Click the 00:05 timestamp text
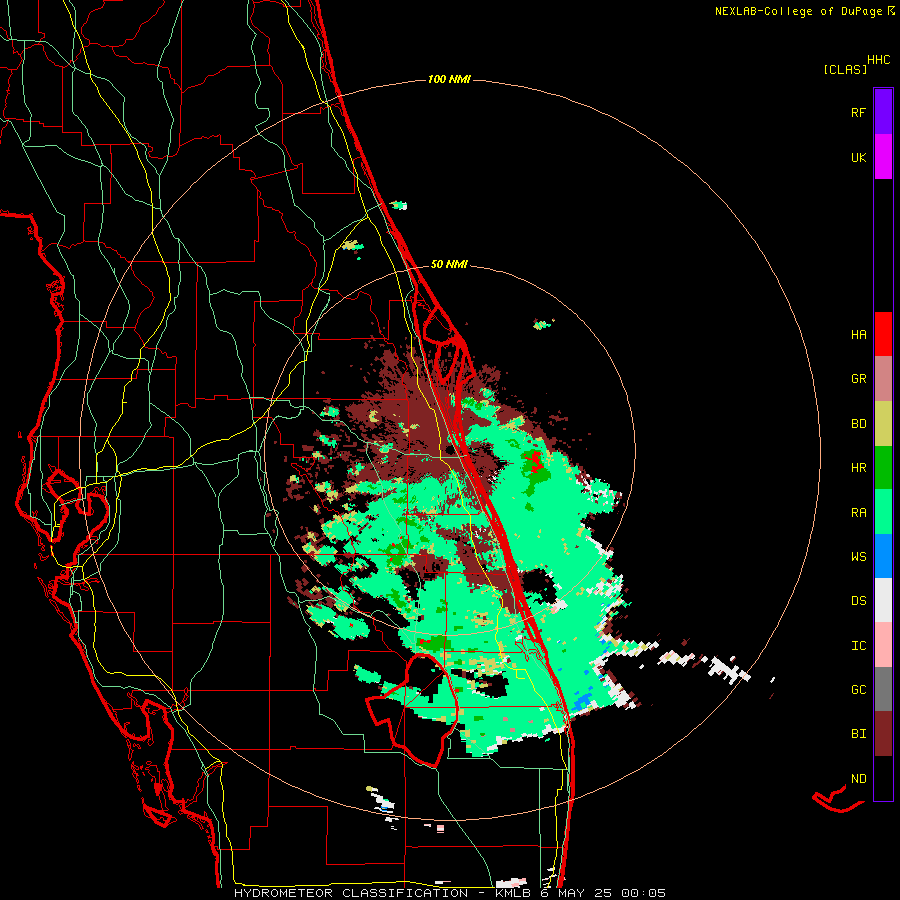The width and height of the screenshot is (900, 900). [643, 893]
